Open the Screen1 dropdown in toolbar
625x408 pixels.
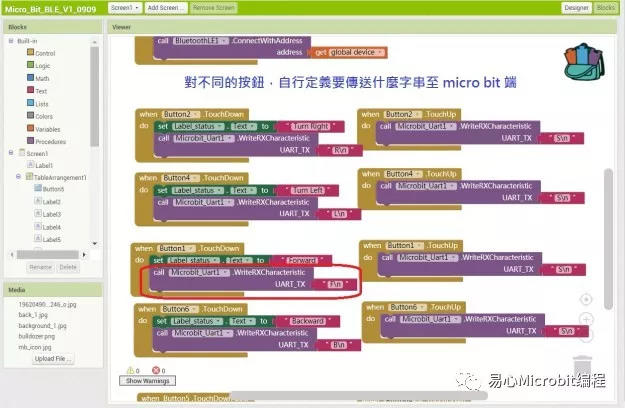(x=124, y=7)
